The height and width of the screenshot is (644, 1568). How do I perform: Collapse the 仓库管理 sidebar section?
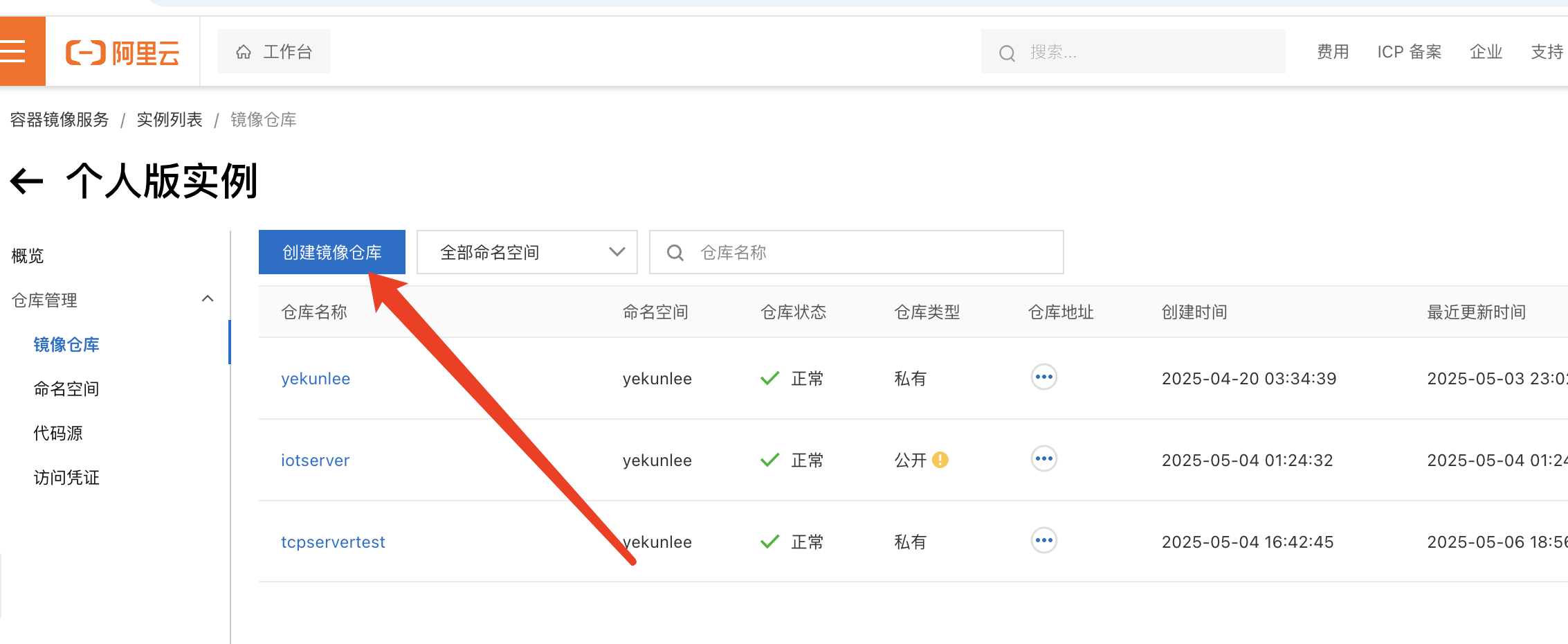(207, 299)
